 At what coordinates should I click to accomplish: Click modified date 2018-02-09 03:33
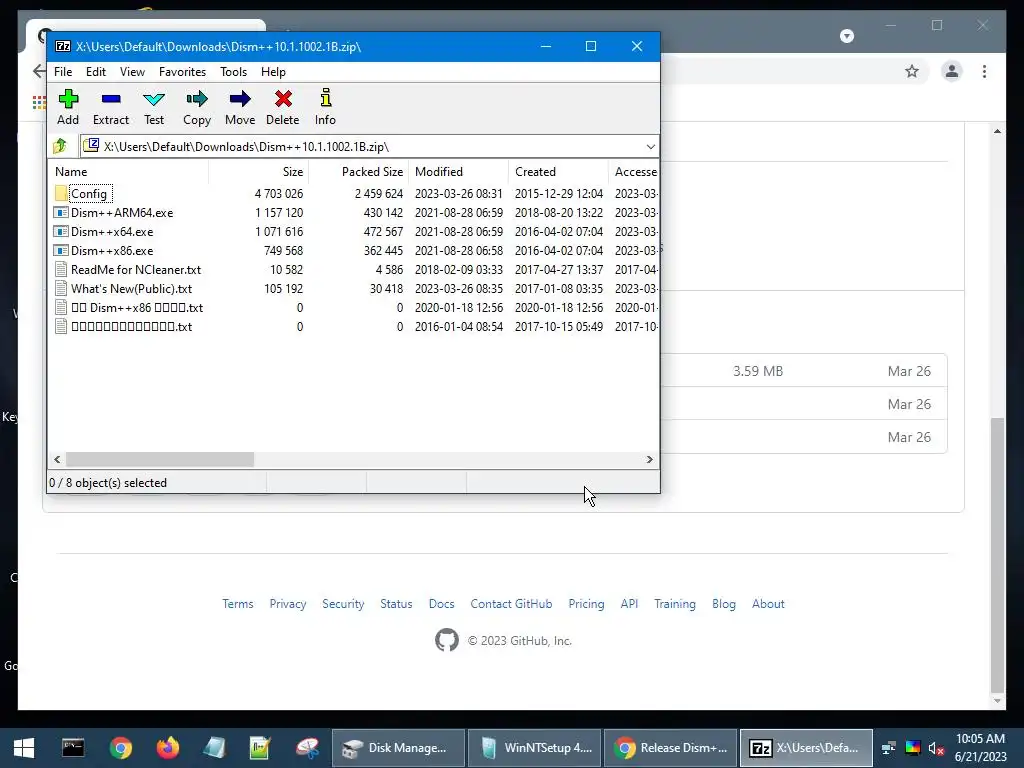tap(458, 270)
